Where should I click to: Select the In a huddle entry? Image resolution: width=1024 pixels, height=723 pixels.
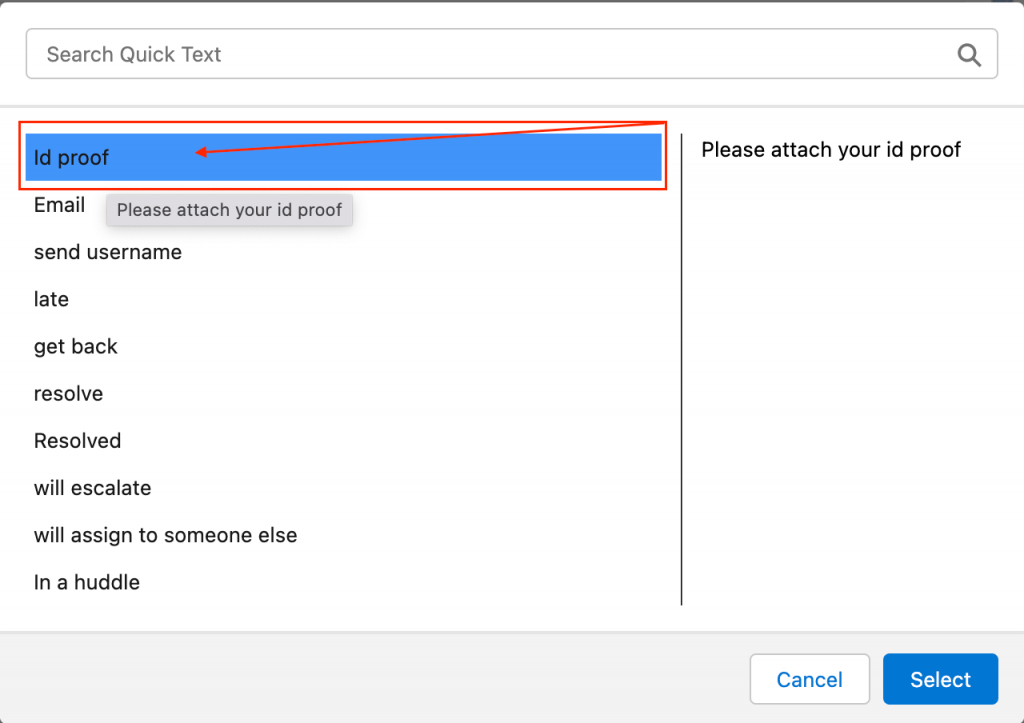pos(87,582)
